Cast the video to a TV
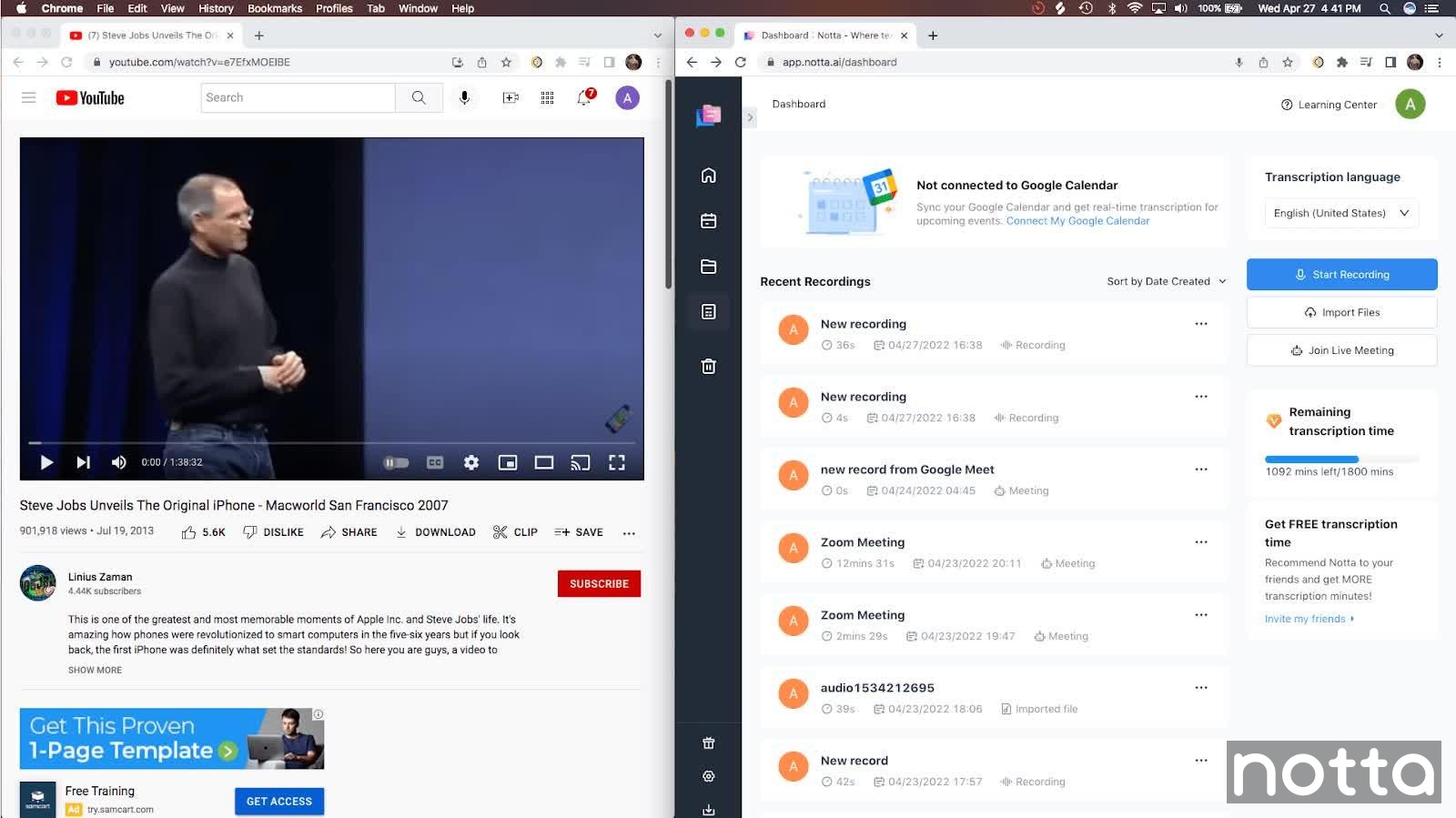This screenshot has height=818, width=1456. click(580, 462)
